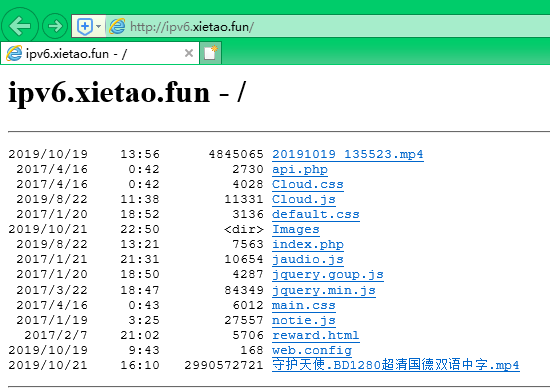The width and height of the screenshot is (550, 392).
Task: Open a new tab with the new tab button
Action: click(x=210, y=53)
